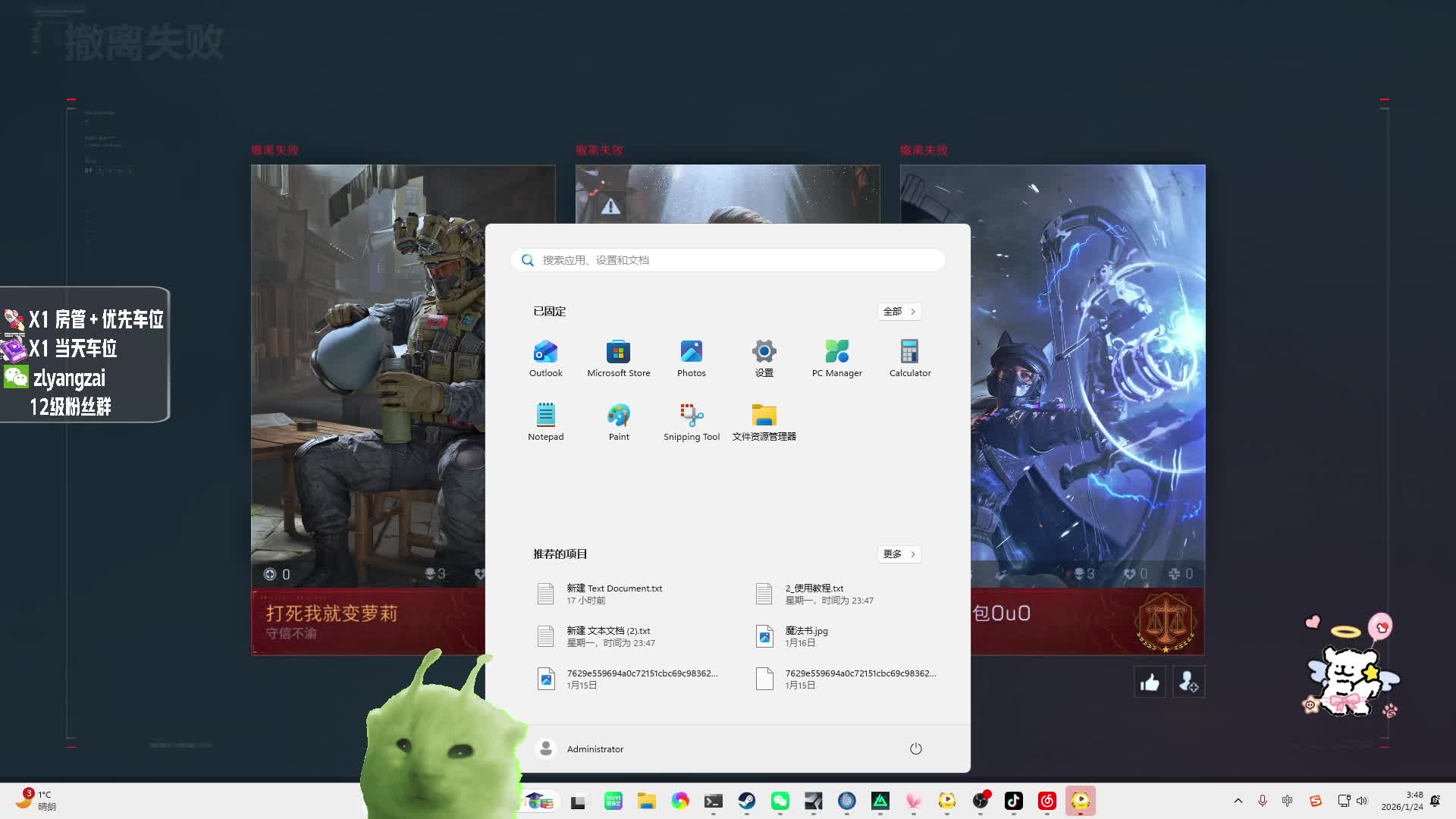Open TikTok from the taskbar

coord(1014,801)
